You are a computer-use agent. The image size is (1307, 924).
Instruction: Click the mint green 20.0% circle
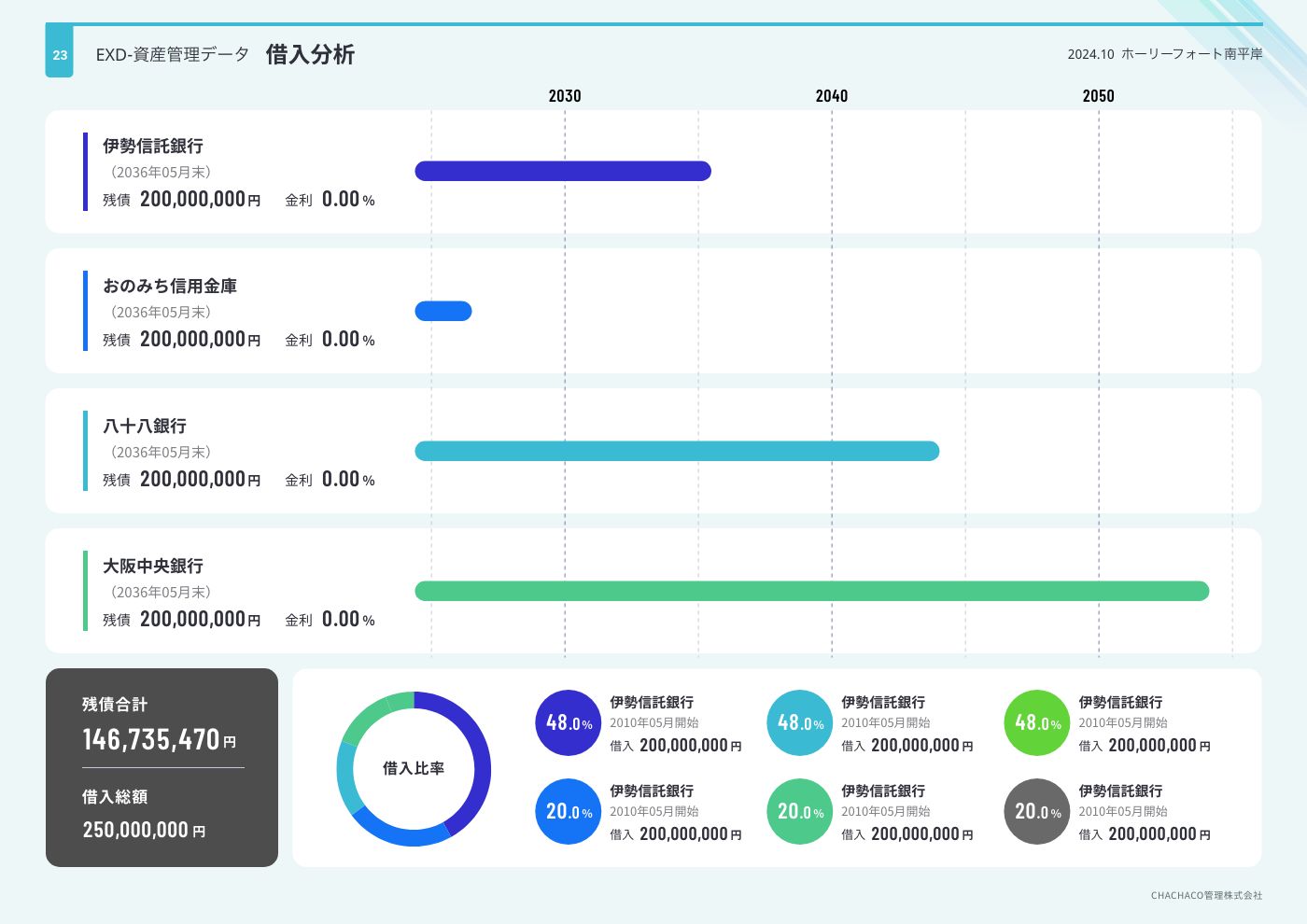(799, 811)
